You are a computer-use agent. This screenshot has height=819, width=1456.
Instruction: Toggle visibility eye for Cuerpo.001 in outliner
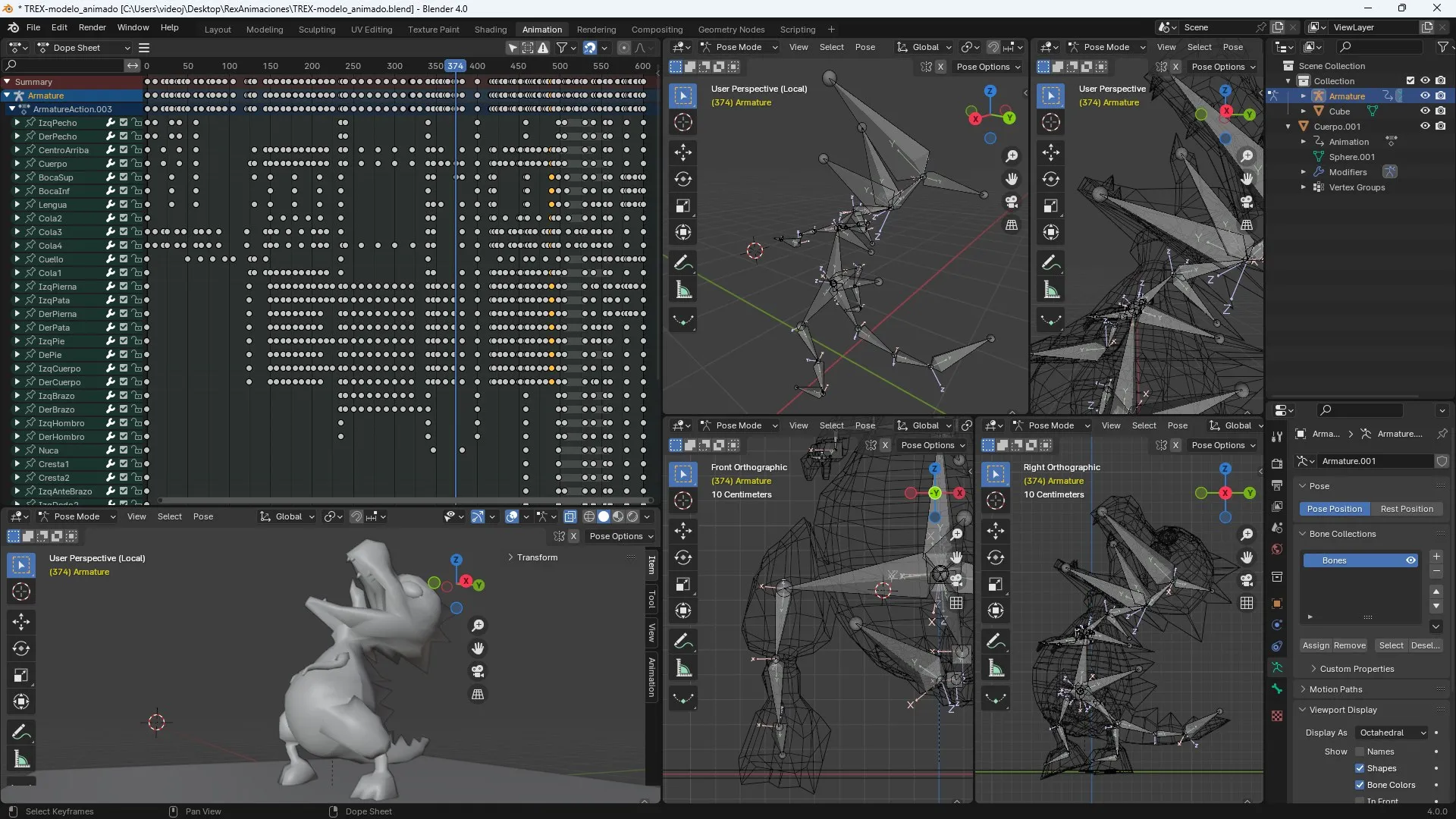click(1425, 127)
